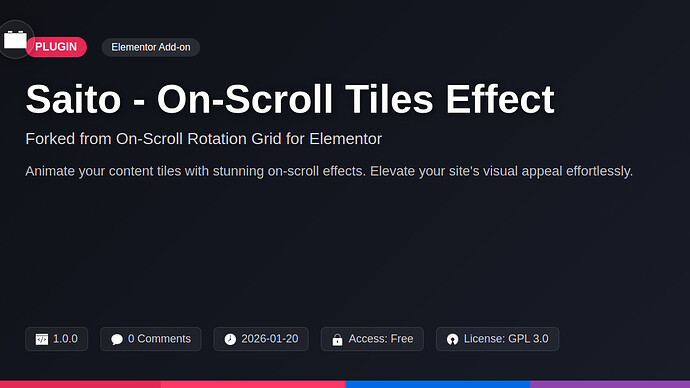Click the plugin briefcase icon
Image resolution: width=690 pixels, height=388 pixels.
[x=15, y=40]
